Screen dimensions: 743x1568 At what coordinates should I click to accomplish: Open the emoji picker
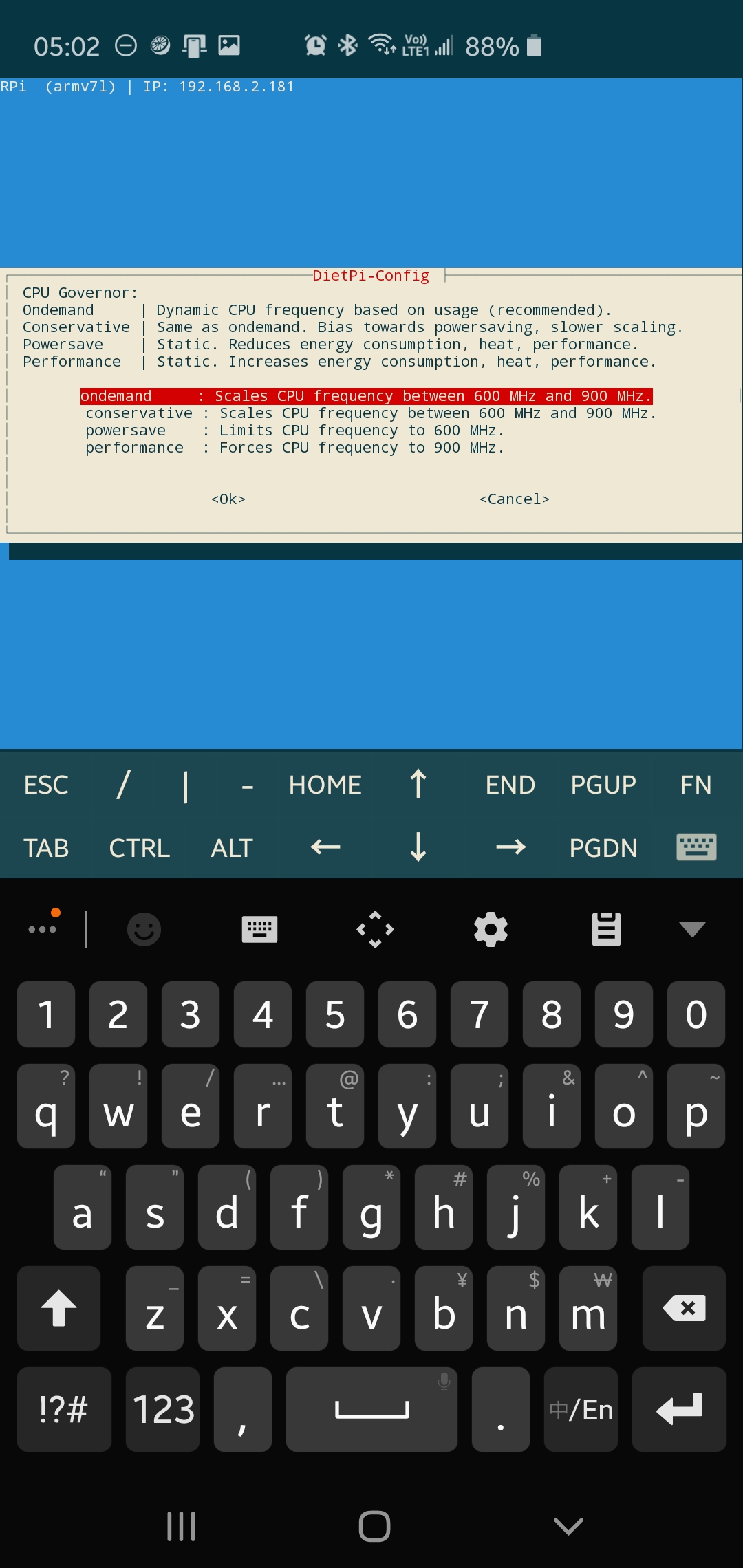[x=144, y=929]
